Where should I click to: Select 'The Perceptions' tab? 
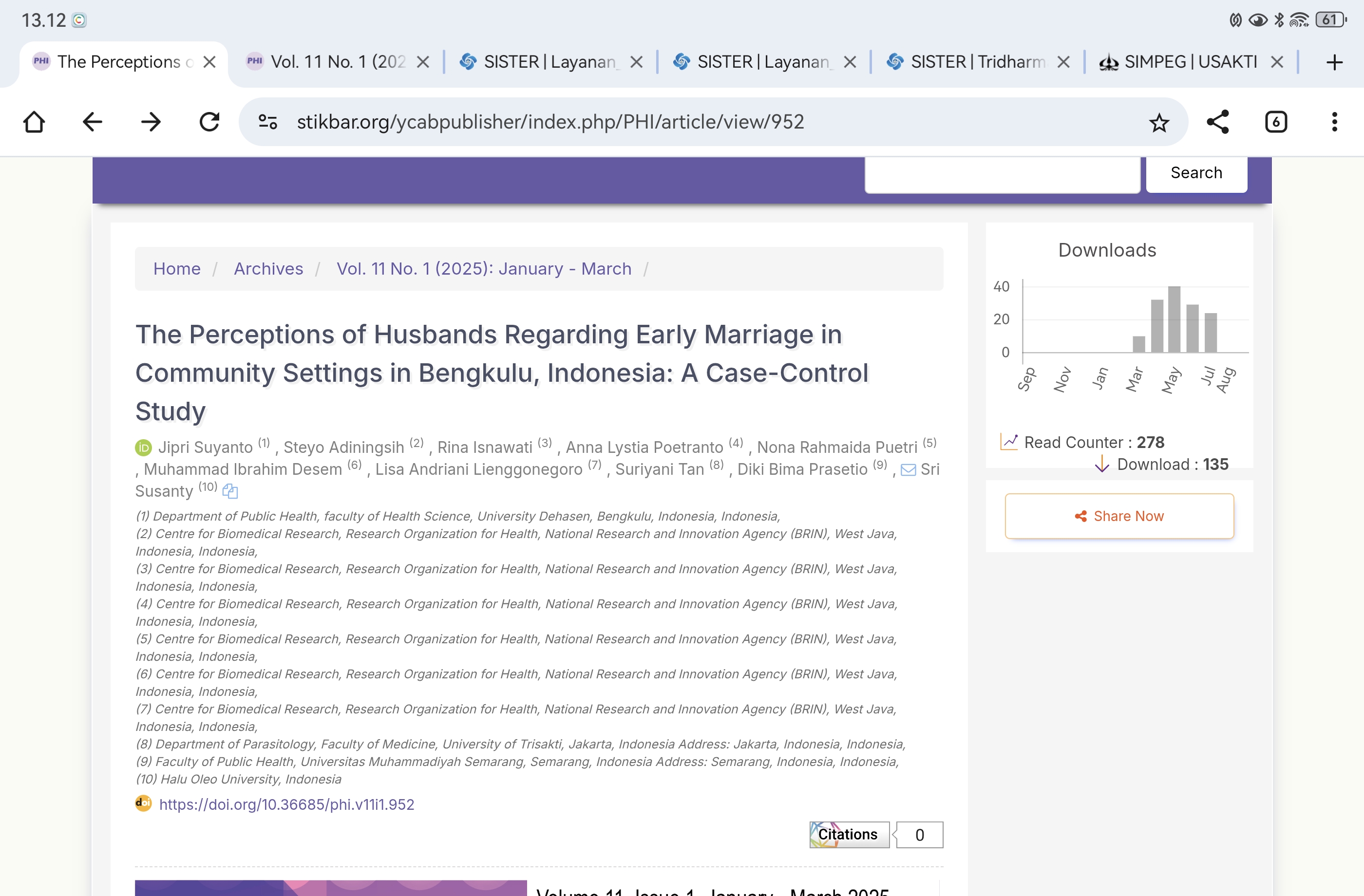tap(125, 62)
